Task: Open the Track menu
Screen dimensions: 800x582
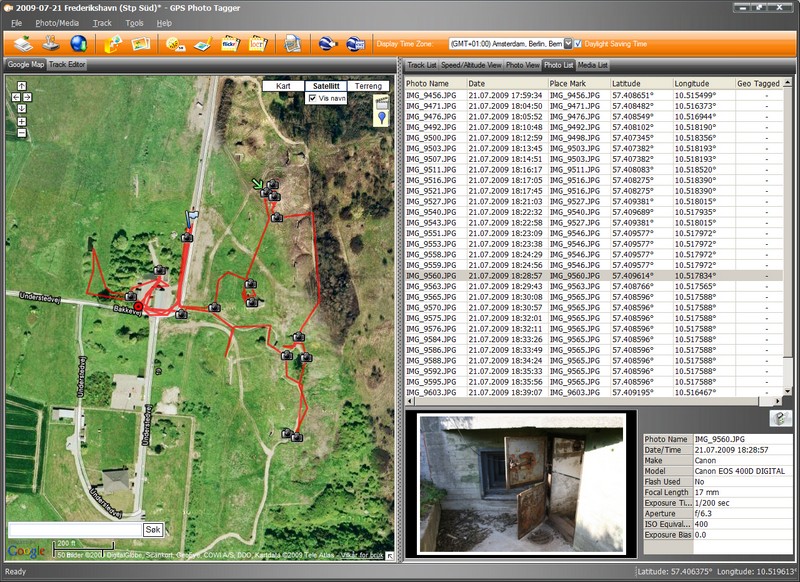Action: pos(102,22)
